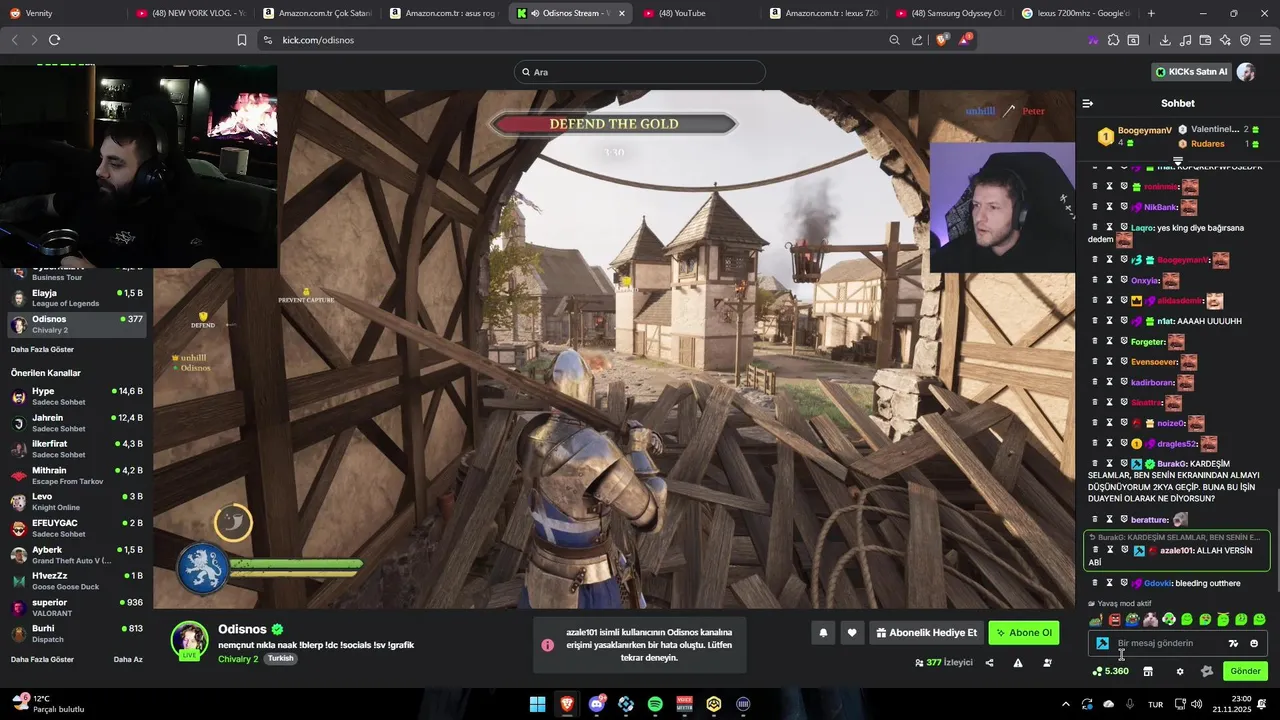Click the Ara search box
This screenshot has width=1280, height=720.
coord(640,72)
